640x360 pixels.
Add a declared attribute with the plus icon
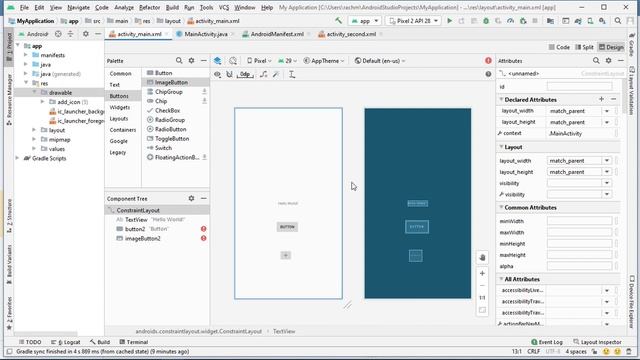coord(601,99)
